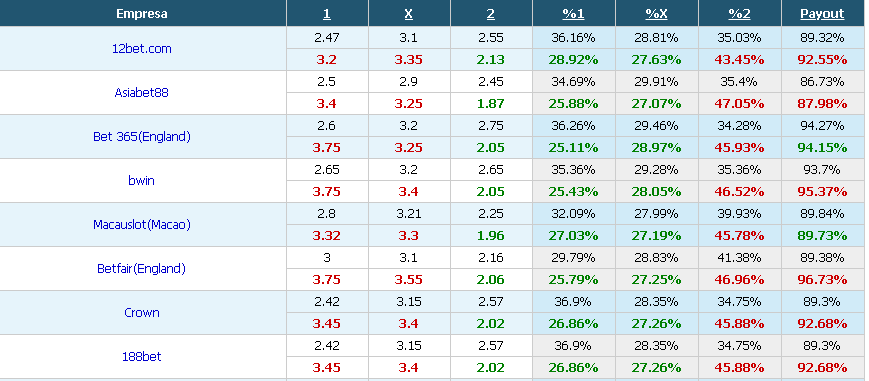Image resolution: width=869 pixels, height=381 pixels.
Task: Sort by the %X column header
Action: [656, 14]
